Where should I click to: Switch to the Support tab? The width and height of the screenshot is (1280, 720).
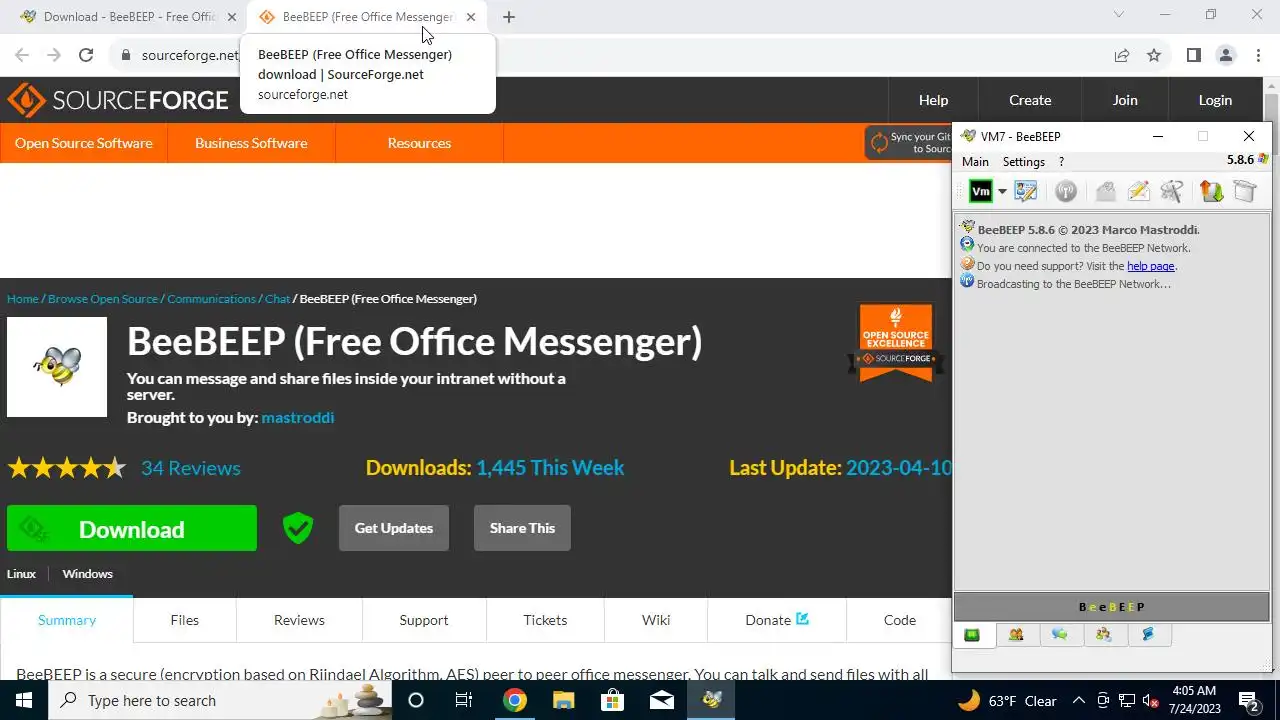[x=424, y=620]
